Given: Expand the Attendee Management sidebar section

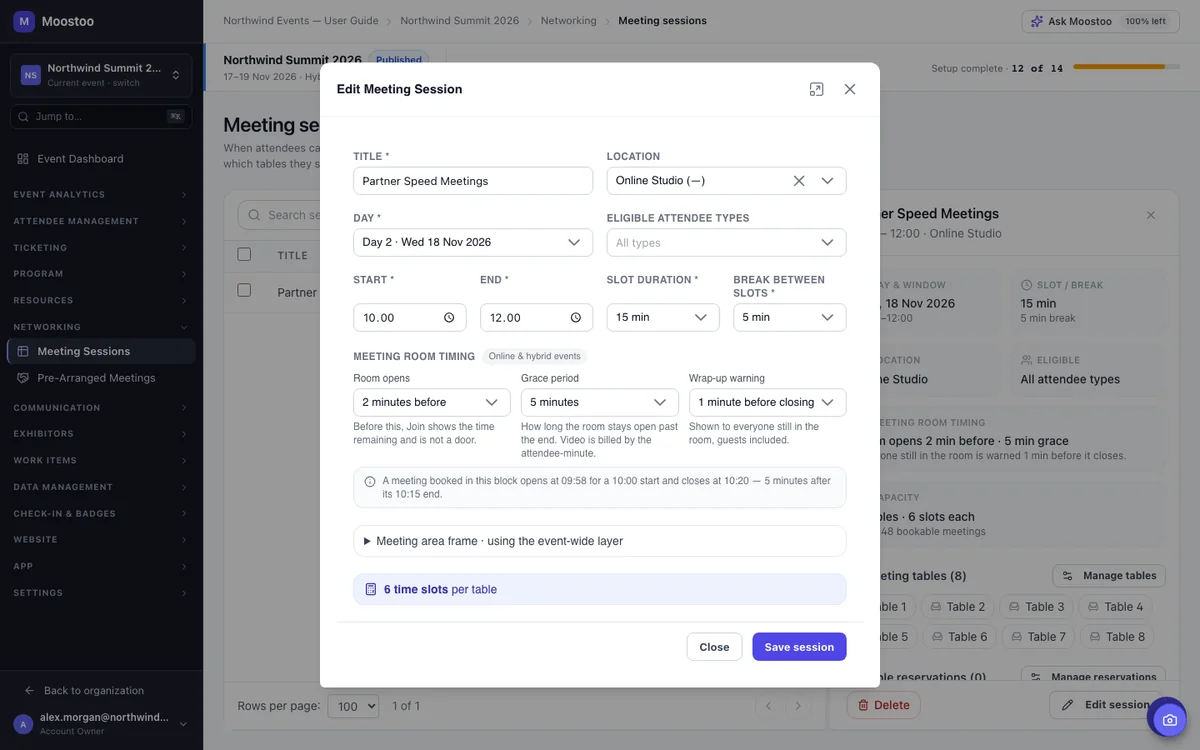Looking at the screenshot, I should 100,221.
